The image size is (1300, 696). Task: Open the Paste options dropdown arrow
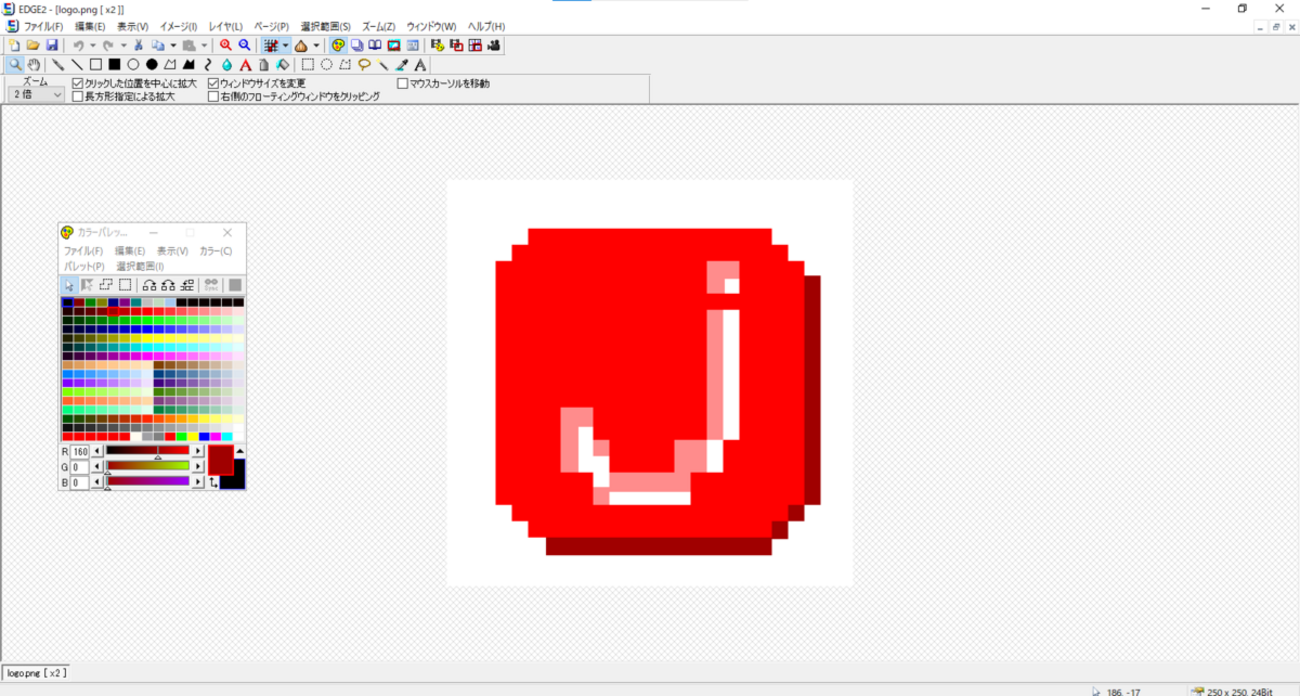coord(204,45)
